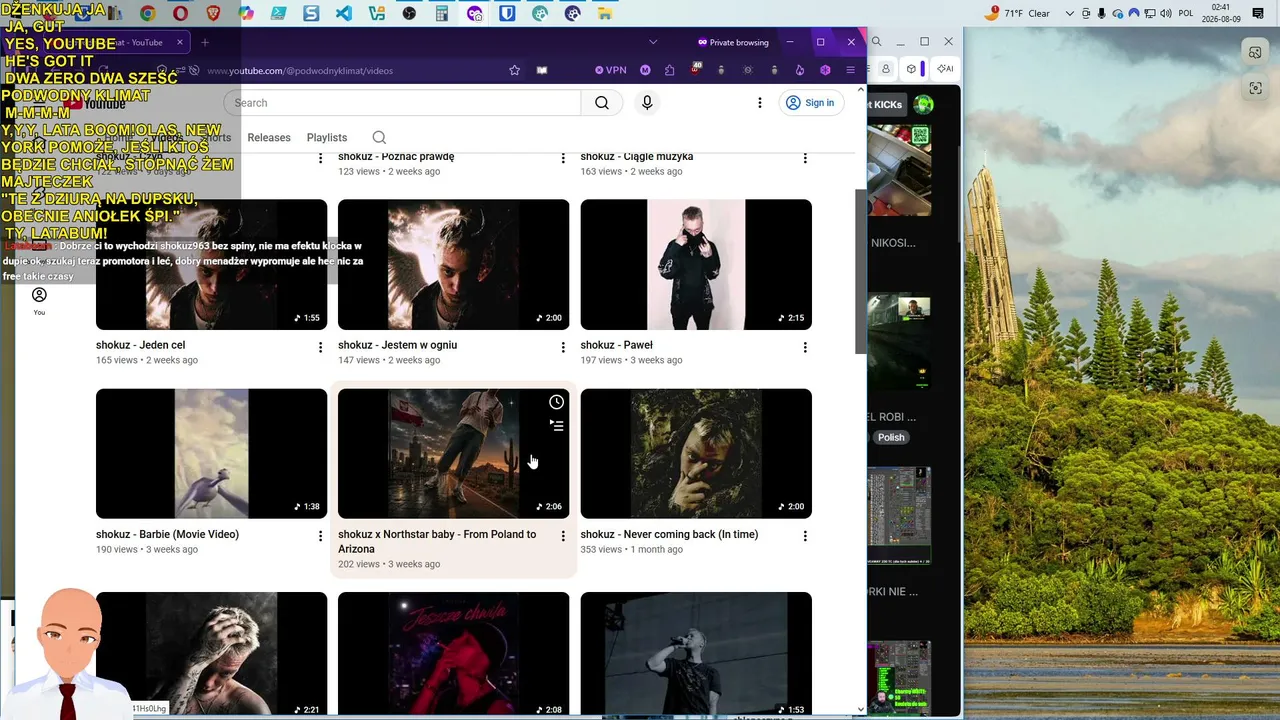Image resolution: width=1280 pixels, height=720 pixels.
Task: Open the browser hamburger menu
Action: pyautogui.click(x=851, y=70)
